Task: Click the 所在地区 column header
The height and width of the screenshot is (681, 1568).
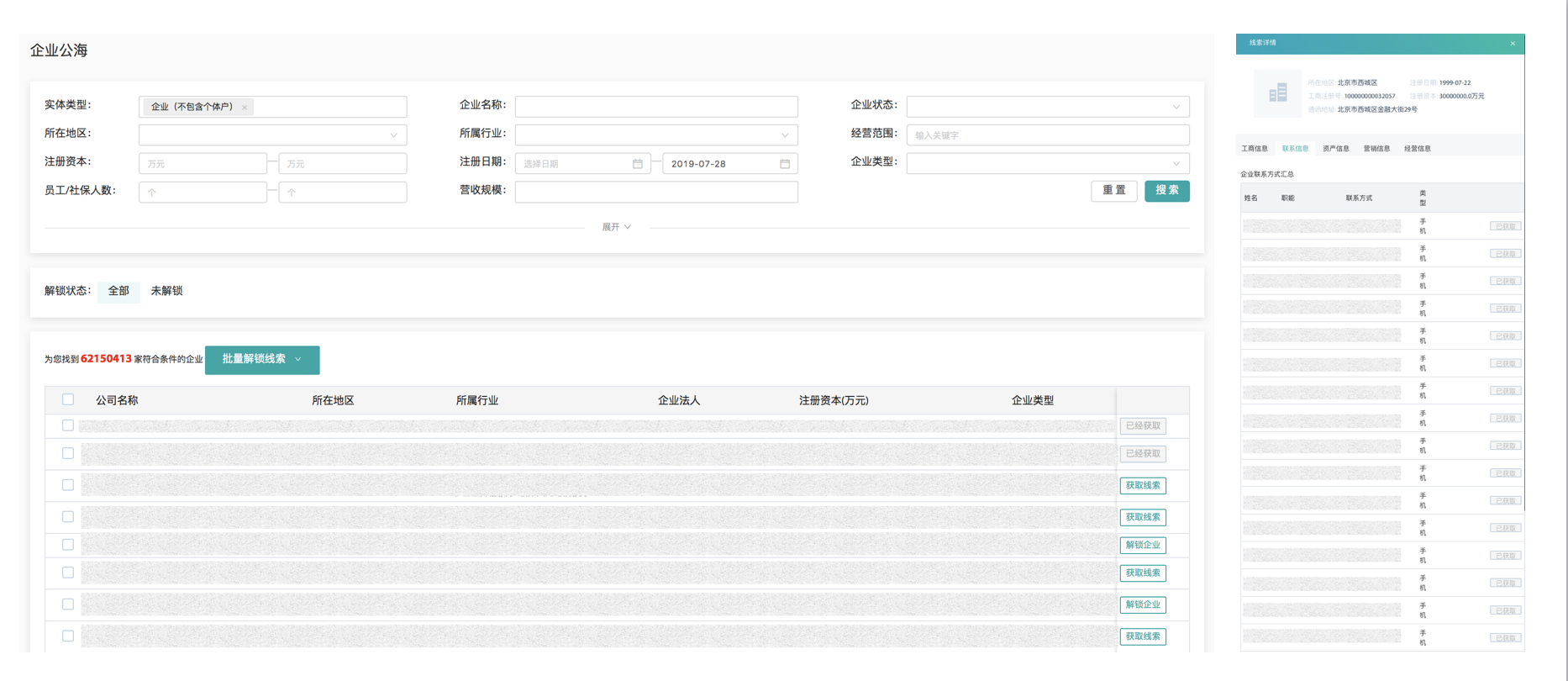Action: (333, 400)
